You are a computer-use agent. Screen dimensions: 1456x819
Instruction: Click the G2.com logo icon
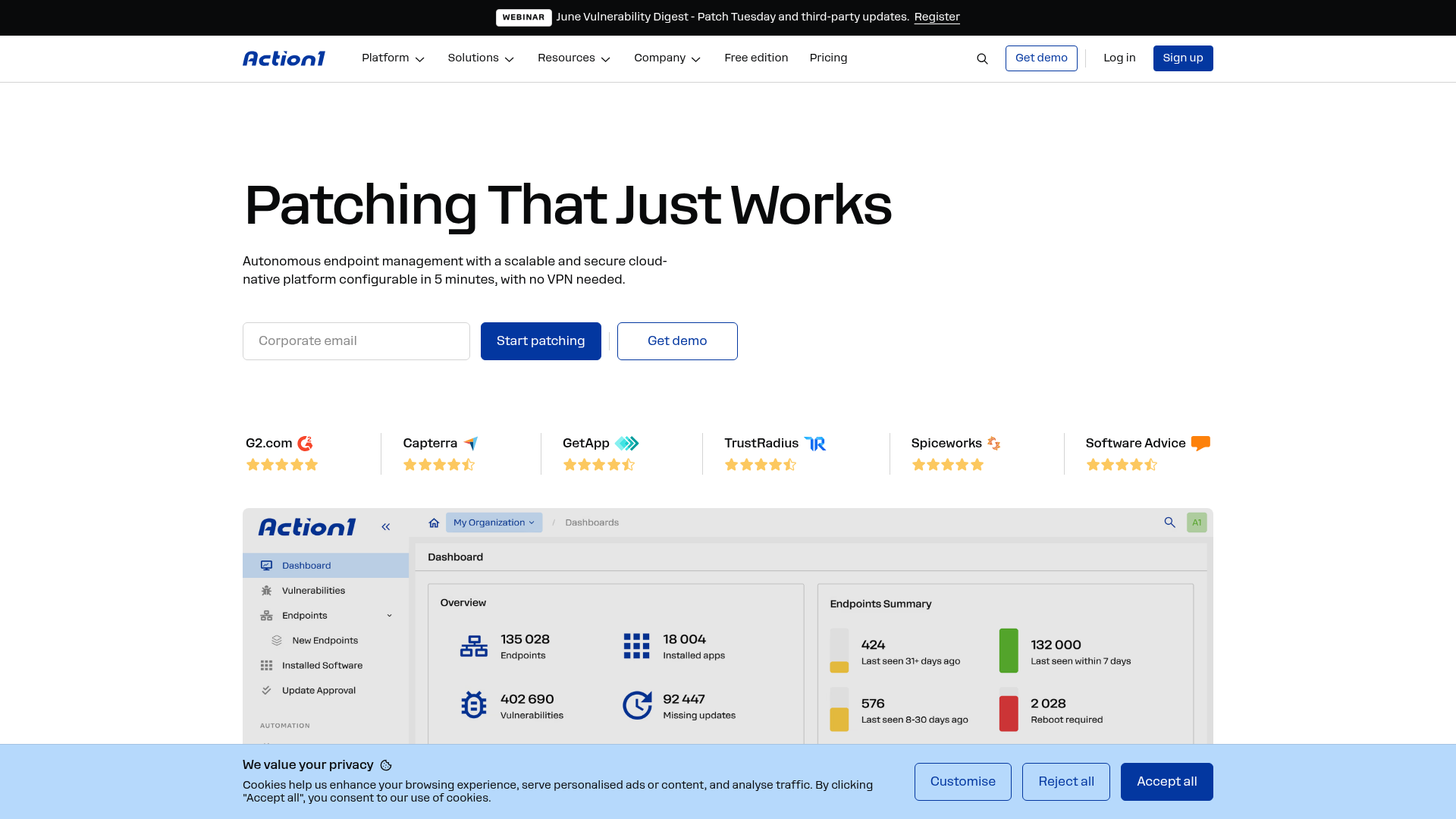point(305,444)
